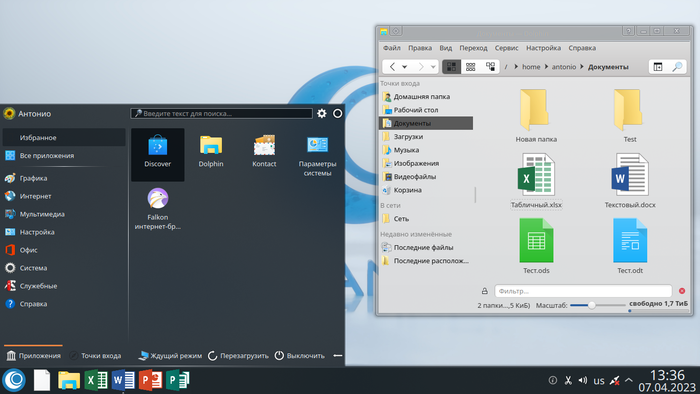Launch Word from the taskbar
This screenshot has height=394, width=700.
click(x=123, y=381)
